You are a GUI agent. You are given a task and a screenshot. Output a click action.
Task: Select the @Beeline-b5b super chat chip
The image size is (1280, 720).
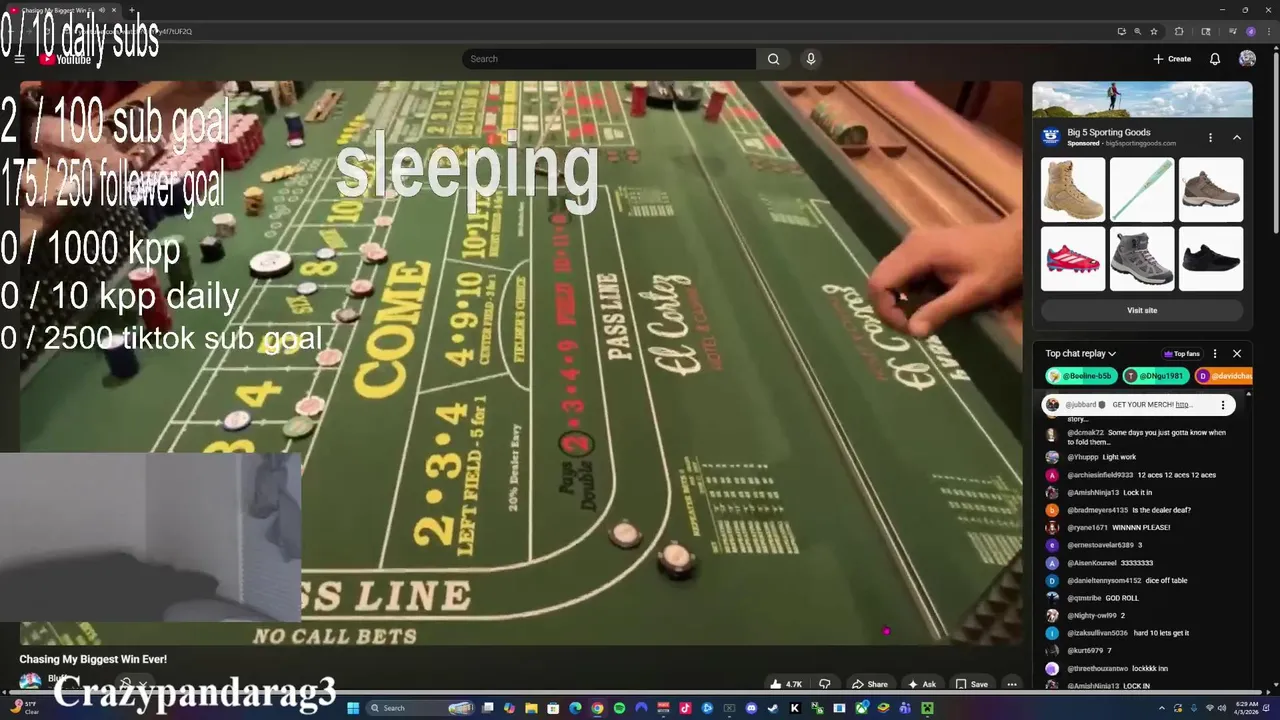pos(1080,376)
